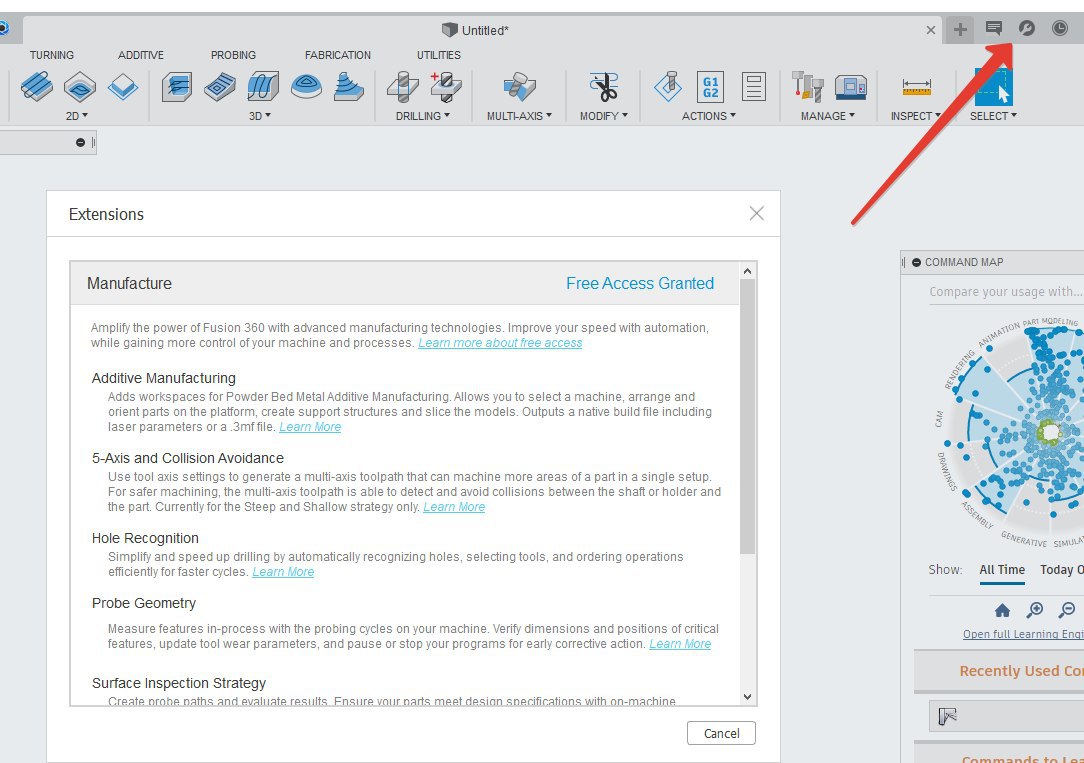Select the 2D Adaptive Clearing icon
This screenshot has width=1084, height=763.
pyautogui.click(x=37, y=87)
